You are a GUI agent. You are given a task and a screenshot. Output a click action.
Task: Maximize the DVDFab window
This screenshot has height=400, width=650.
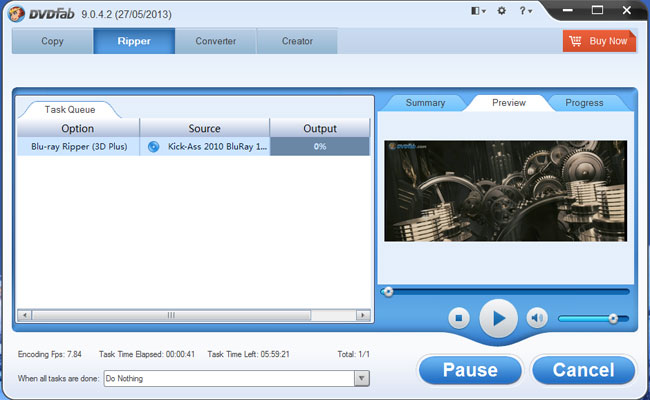597,10
